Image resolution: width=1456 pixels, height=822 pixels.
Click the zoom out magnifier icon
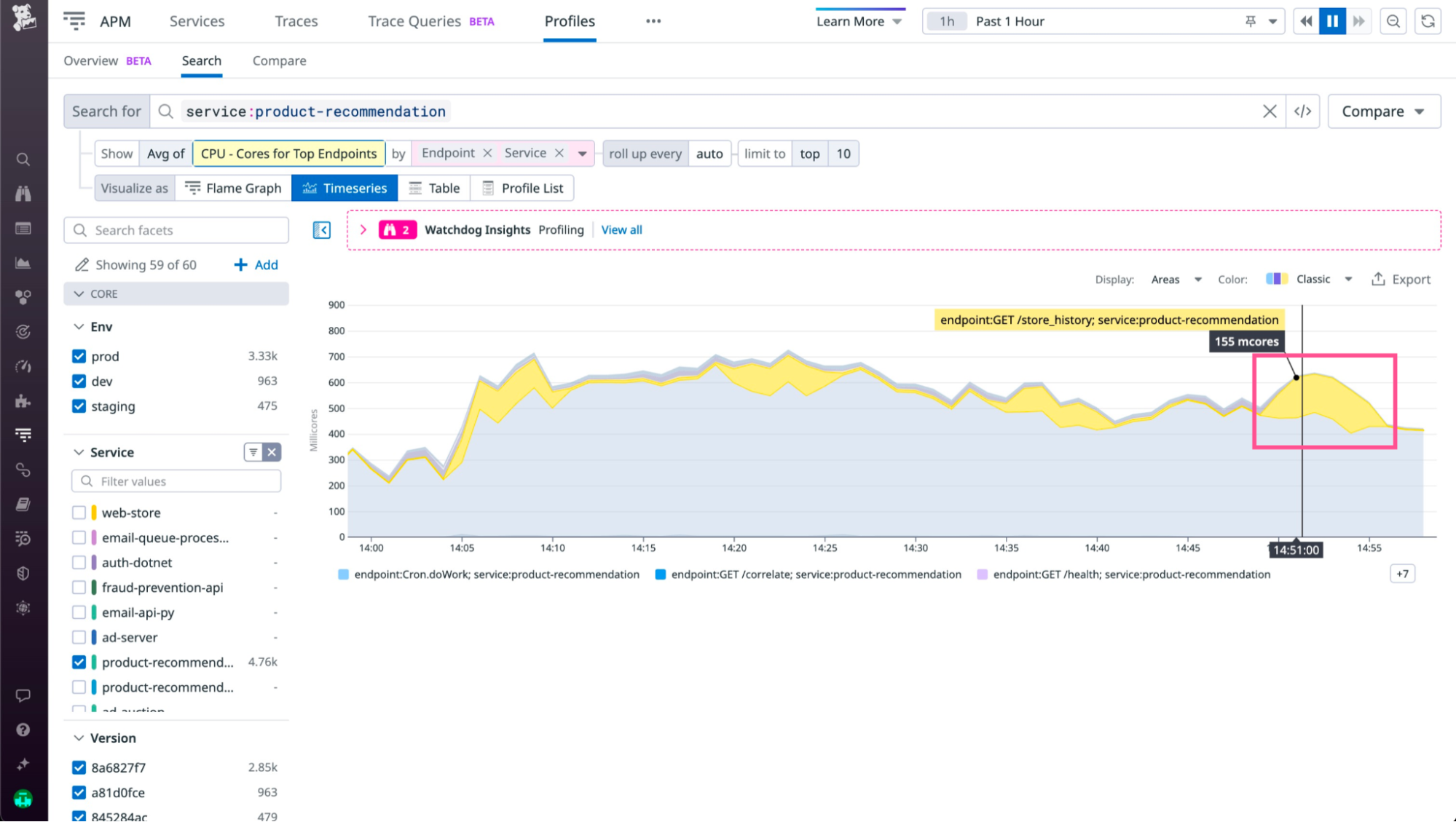point(1393,21)
